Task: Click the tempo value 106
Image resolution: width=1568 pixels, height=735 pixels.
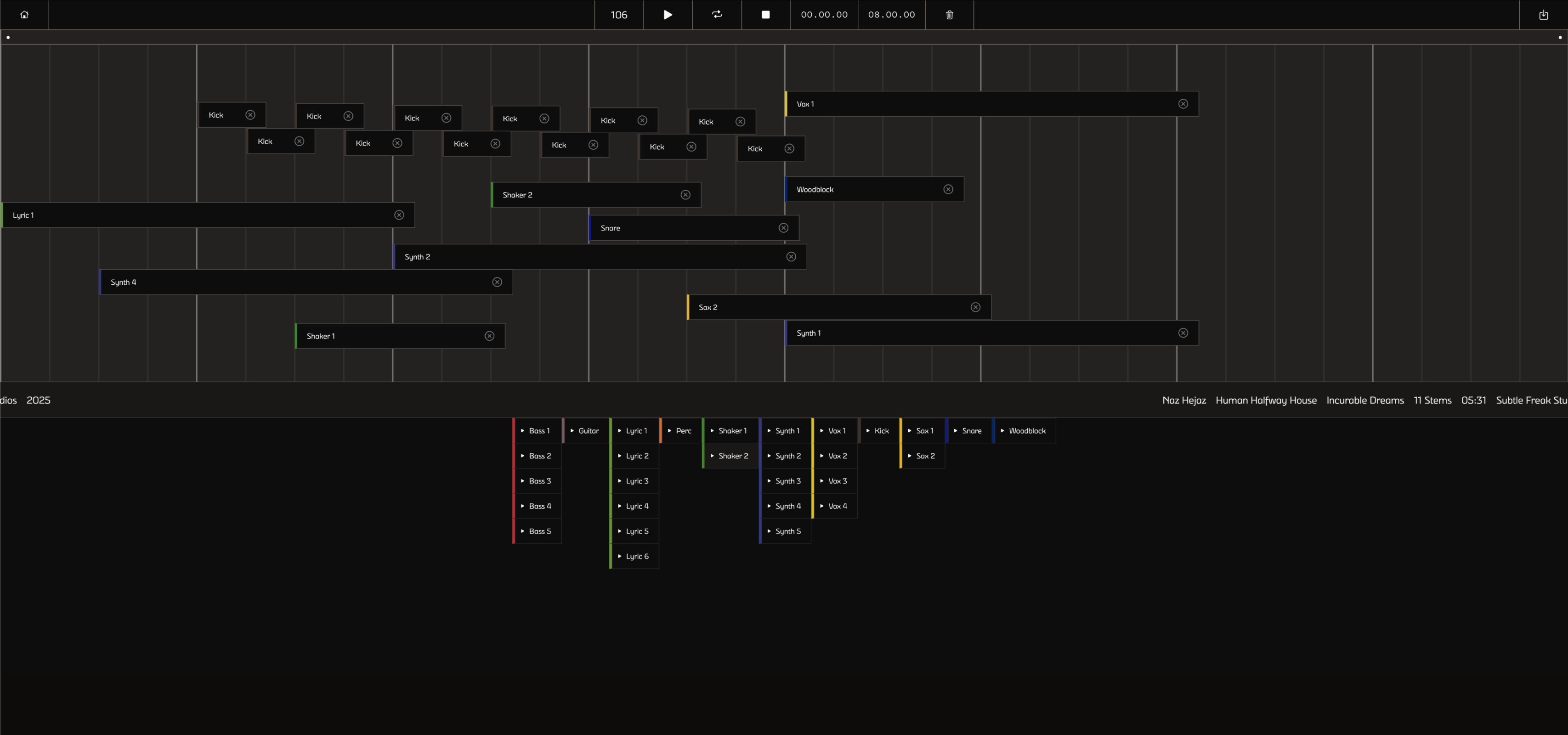Action: 618,15
